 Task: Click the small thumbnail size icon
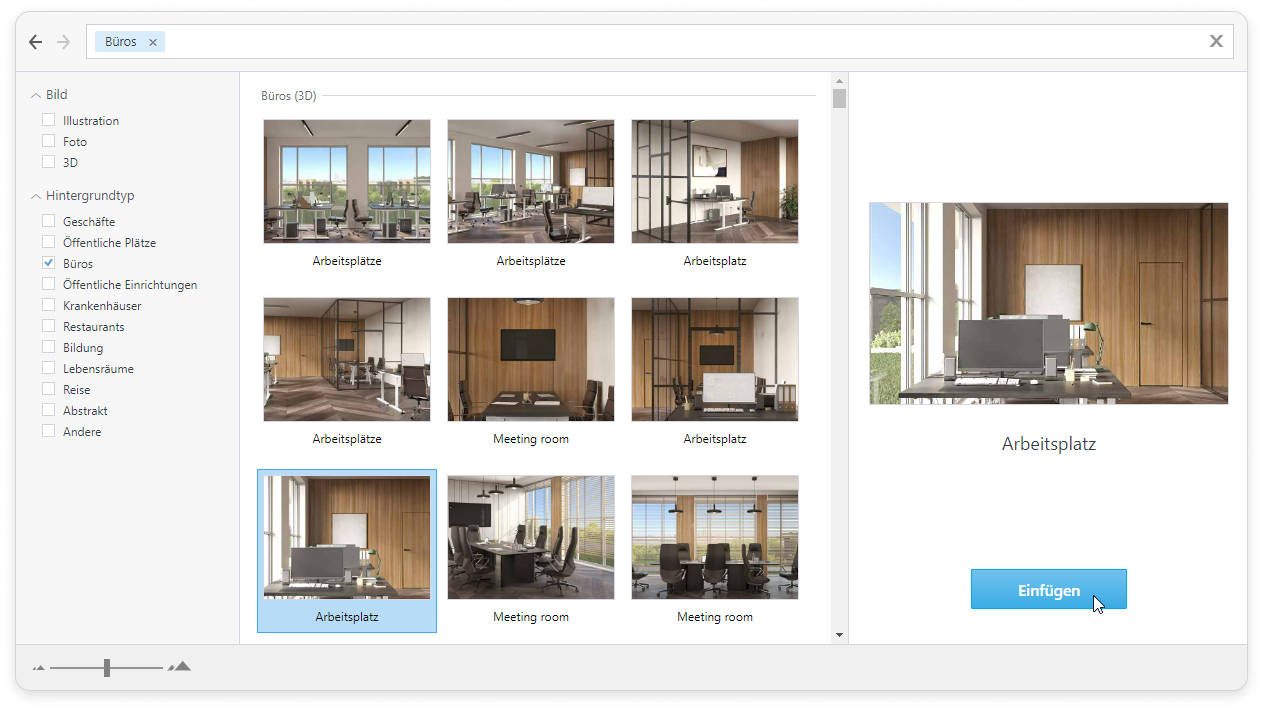tap(39, 667)
